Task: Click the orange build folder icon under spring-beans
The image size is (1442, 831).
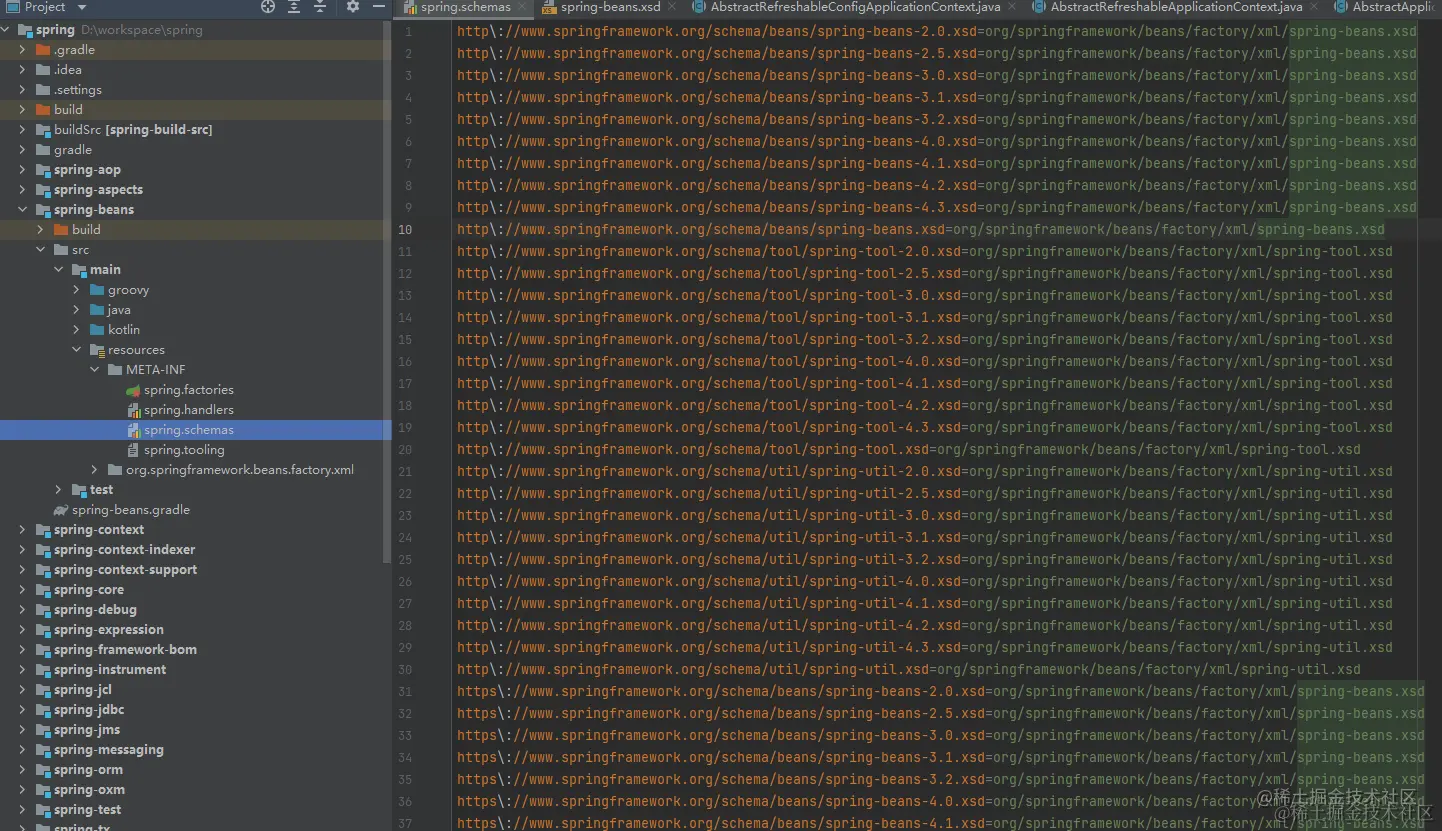Action: tap(62, 230)
